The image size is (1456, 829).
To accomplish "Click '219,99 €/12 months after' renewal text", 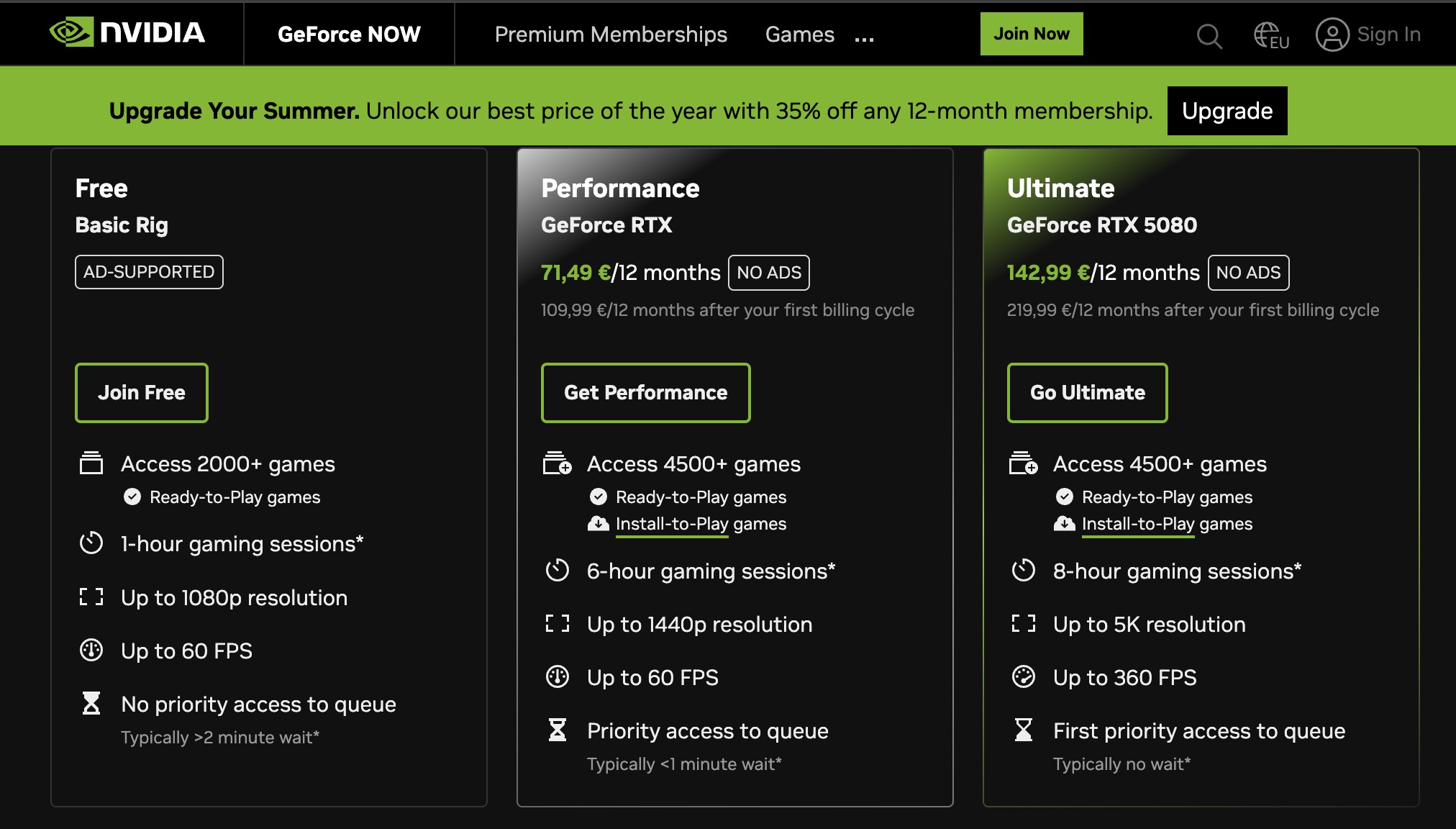I will click(x=1193, y=310).
